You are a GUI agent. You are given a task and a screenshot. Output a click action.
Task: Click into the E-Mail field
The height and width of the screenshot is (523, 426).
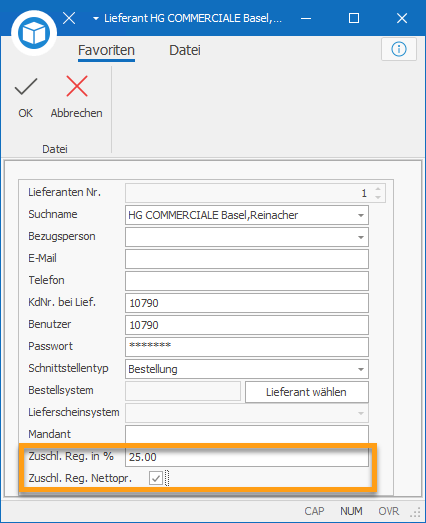pos(247,259)
